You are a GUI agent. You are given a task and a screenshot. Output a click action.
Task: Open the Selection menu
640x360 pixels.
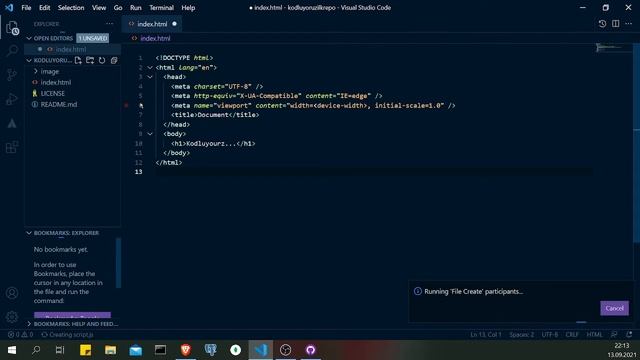point(71,8)
